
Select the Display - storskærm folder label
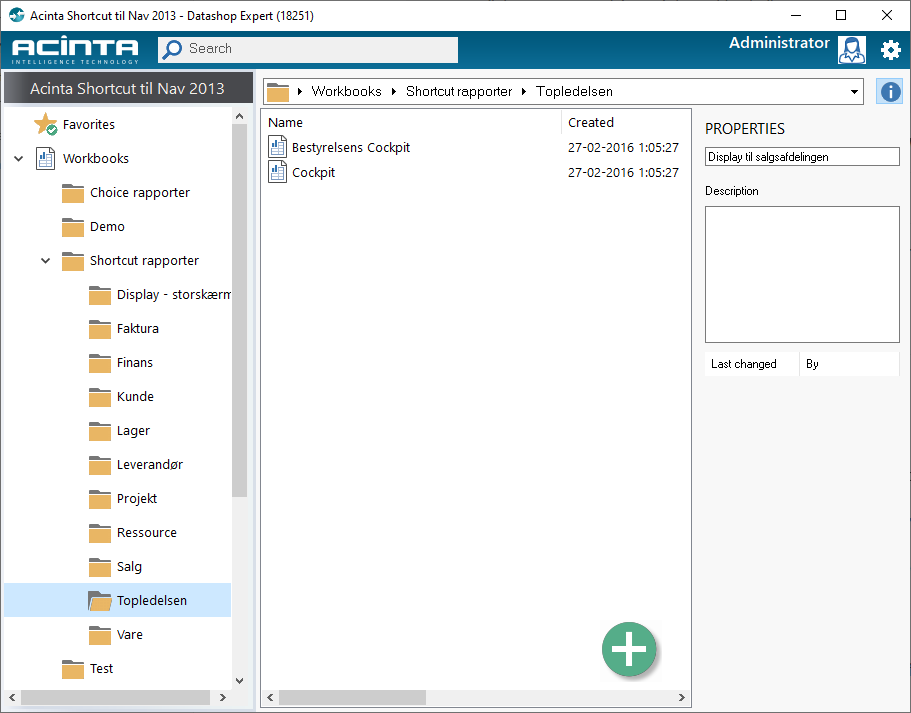[x=174, y=295]
